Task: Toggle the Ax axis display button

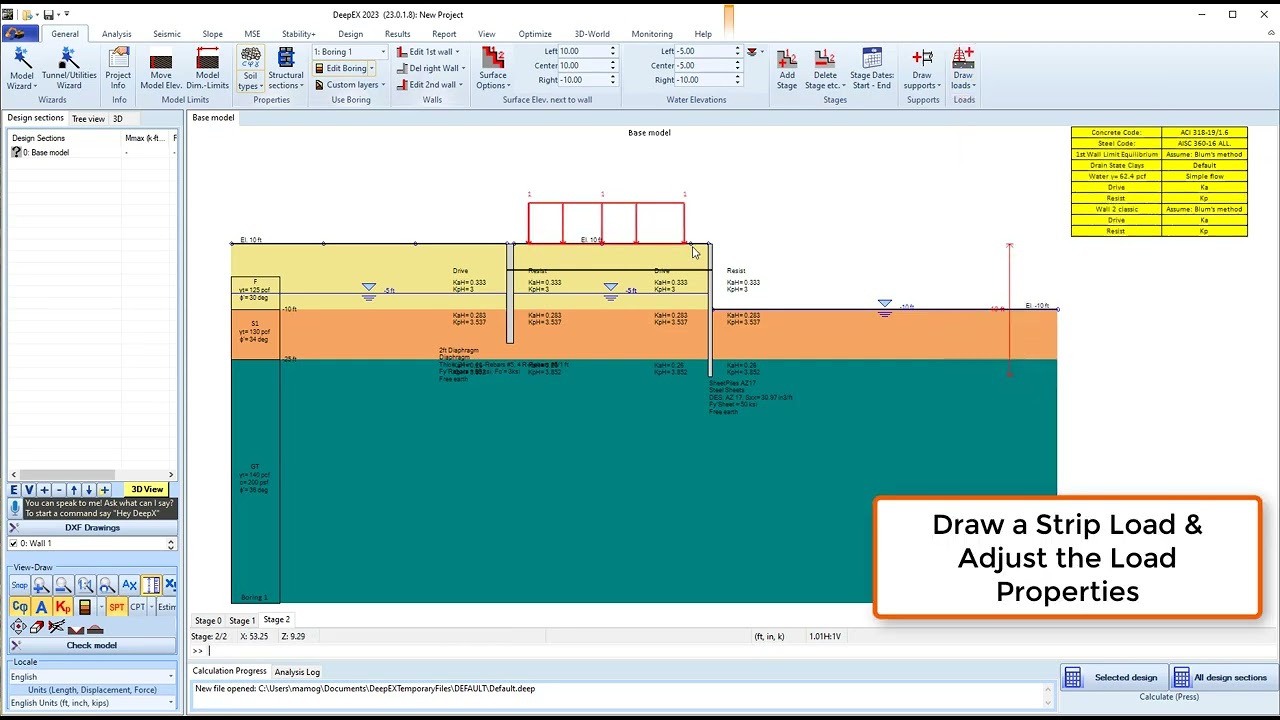Action: tap(129, 585)
